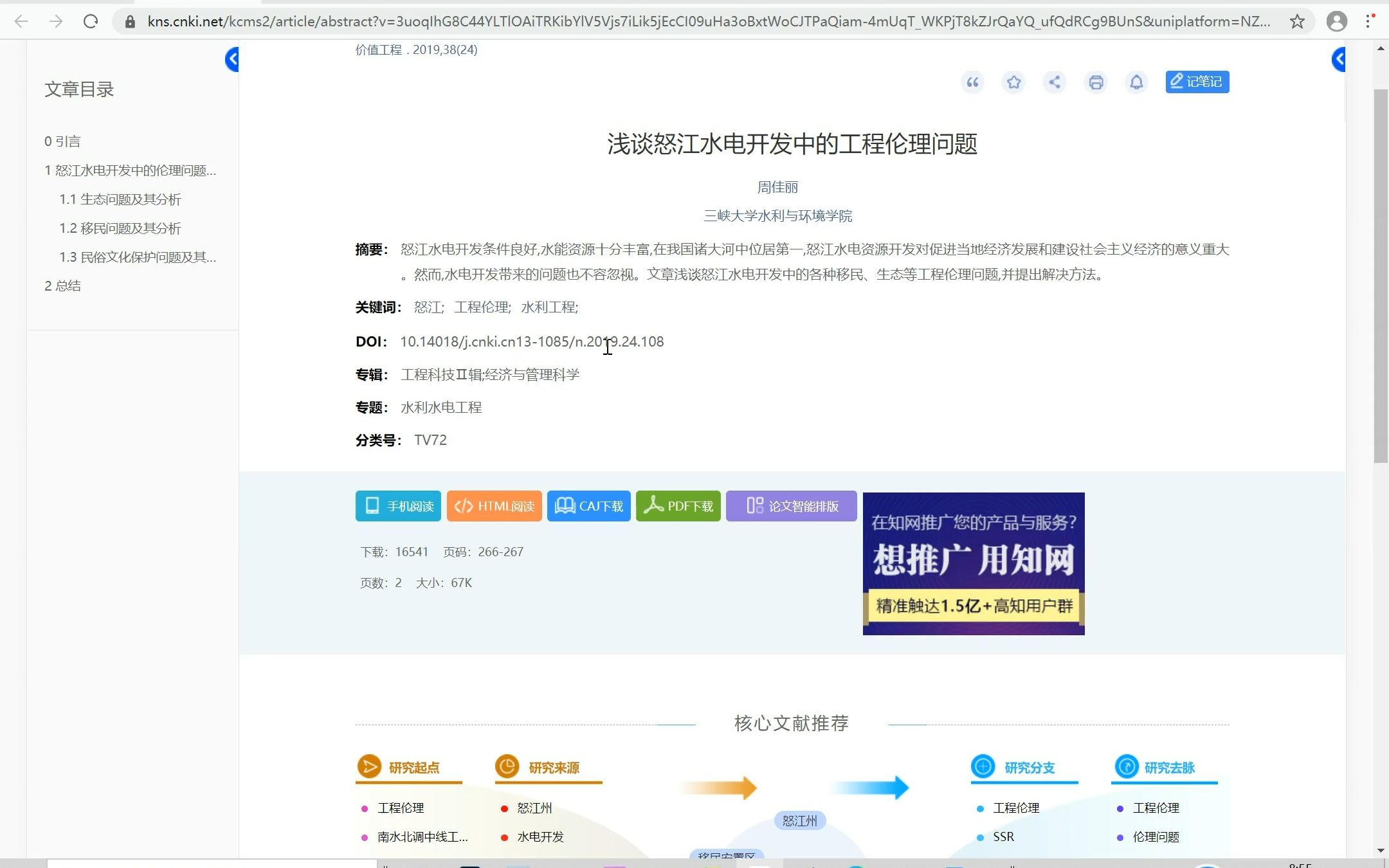Download article via PDF下载
This screenshot has width=1389, height=868.
(678, 506)
